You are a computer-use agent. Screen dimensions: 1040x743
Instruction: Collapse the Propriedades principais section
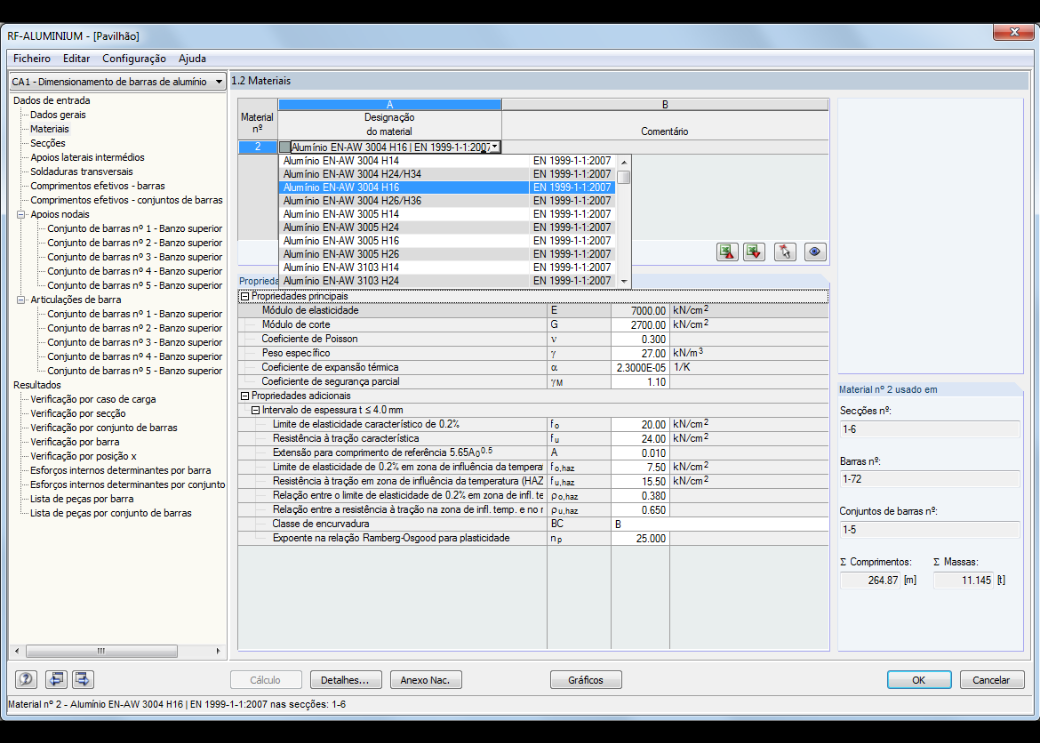[245, 297]
